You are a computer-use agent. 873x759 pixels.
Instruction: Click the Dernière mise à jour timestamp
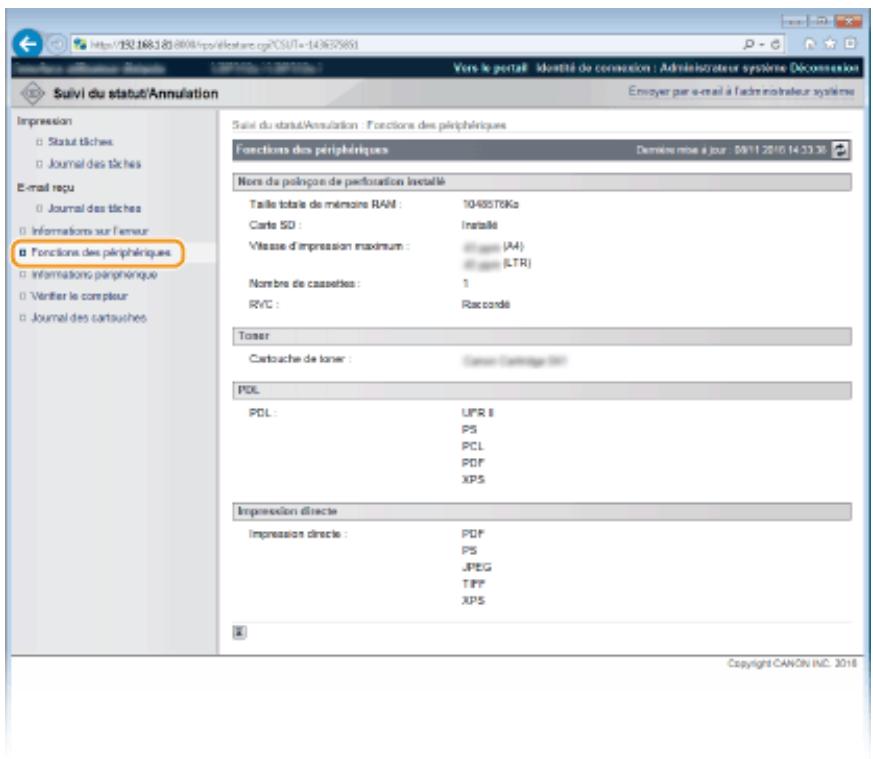tap(731, 150)
